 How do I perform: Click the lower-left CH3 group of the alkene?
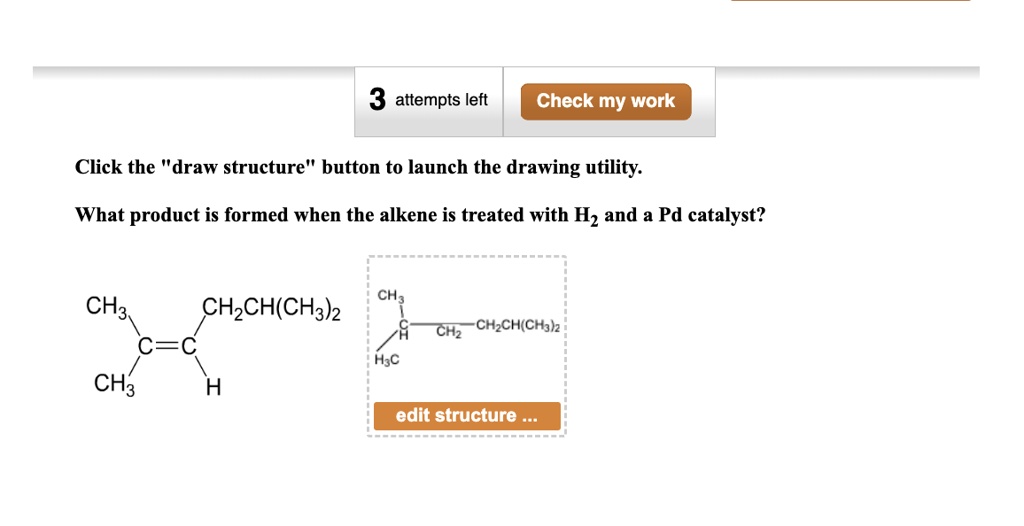pos(114,384)
